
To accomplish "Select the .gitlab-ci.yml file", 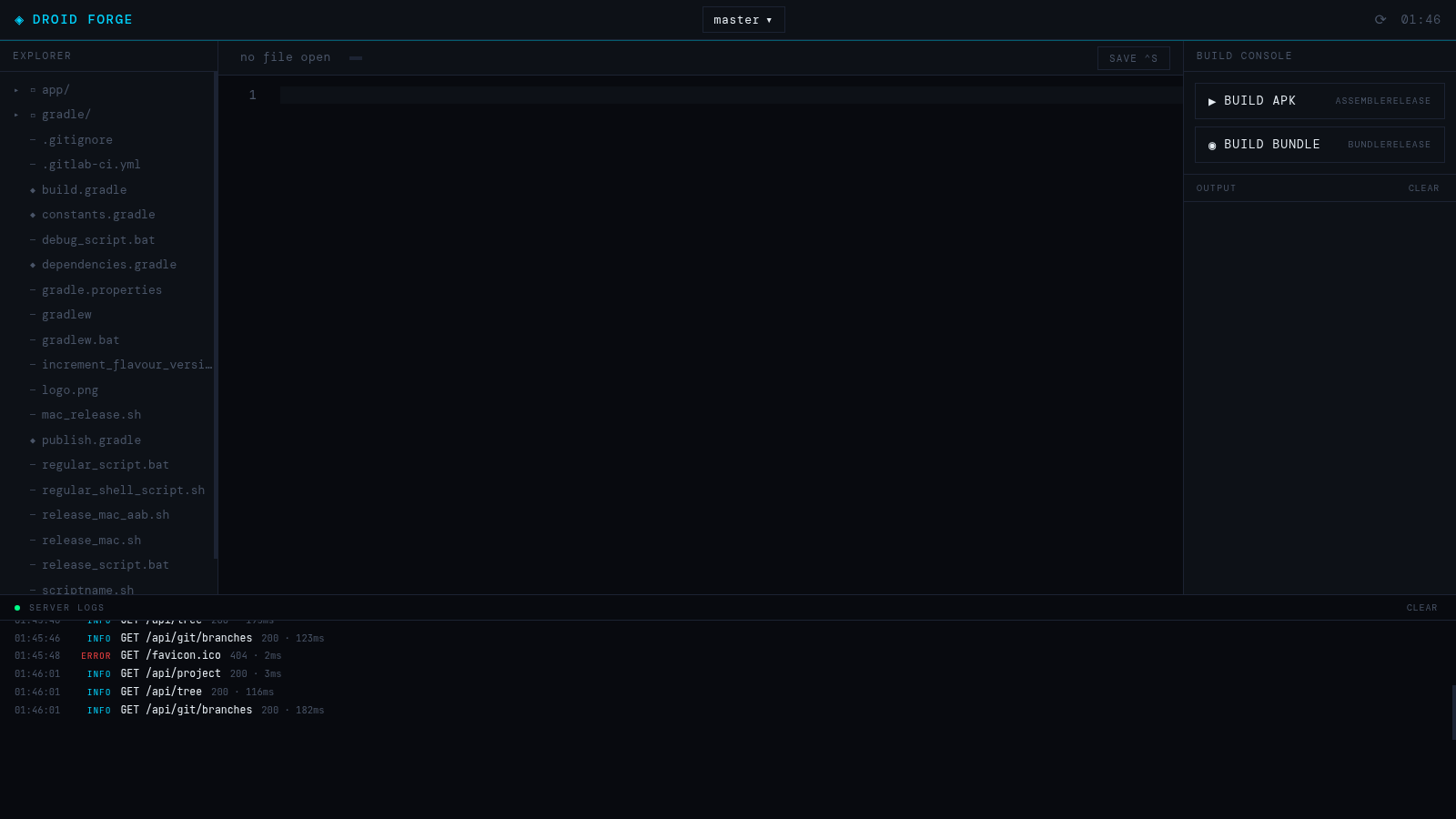I will 91,164.
